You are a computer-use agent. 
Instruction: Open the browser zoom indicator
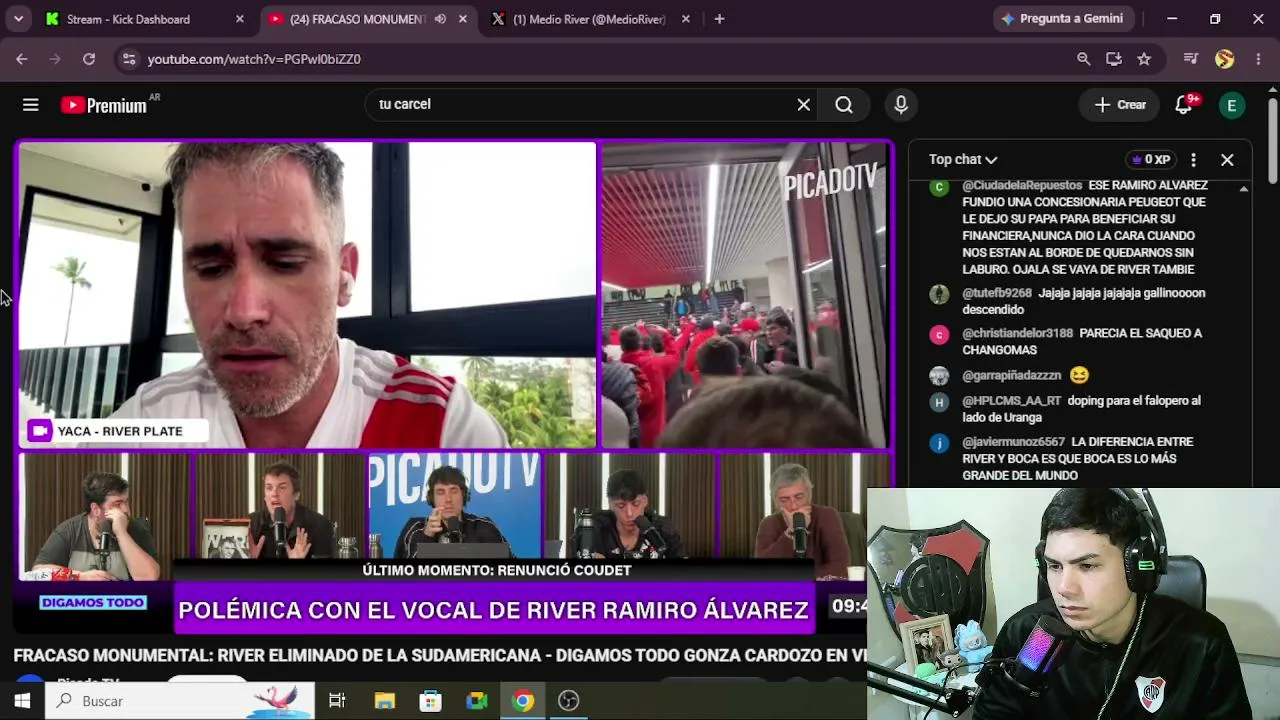(x=1084, y=59)
